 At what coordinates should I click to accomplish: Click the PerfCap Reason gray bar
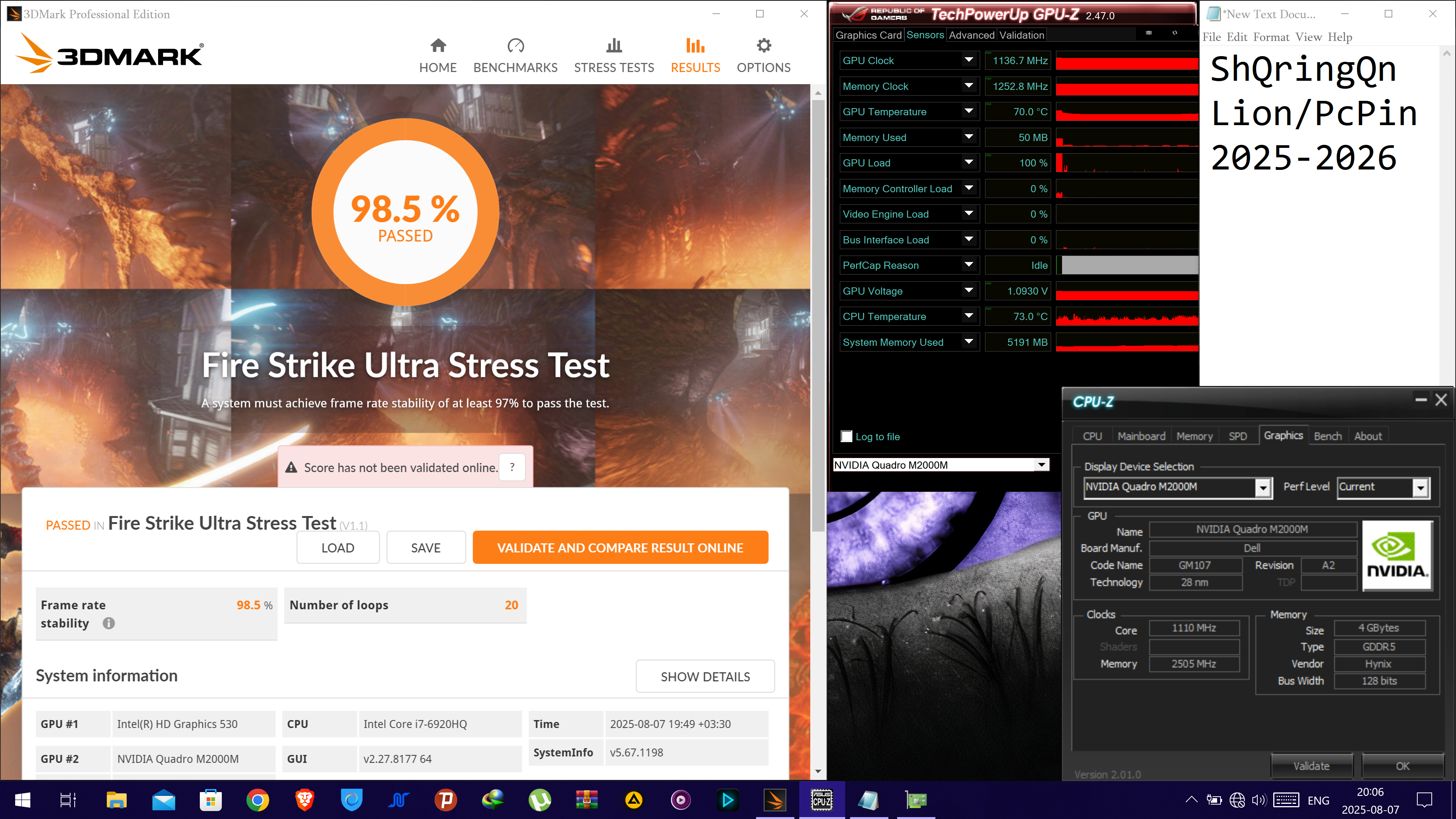click(1129, 265)
